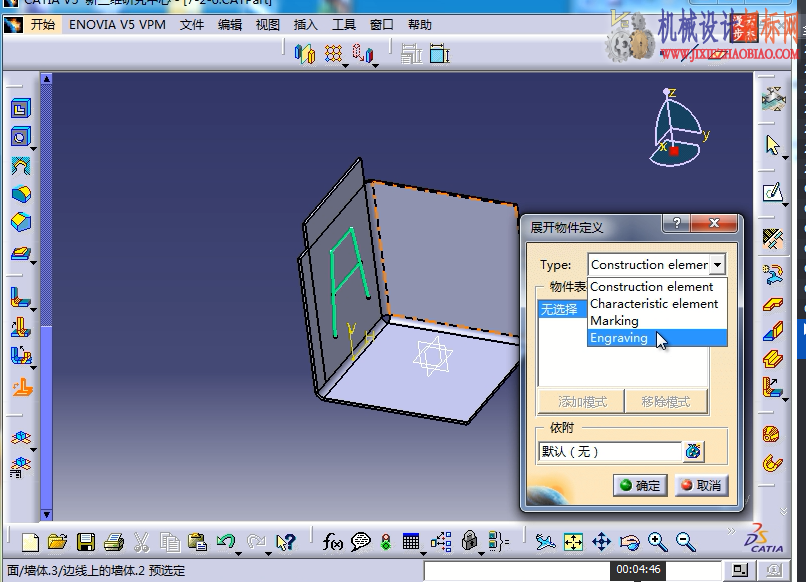Image resolution: width=806 pixels, height=582 pixels.
Task: Print the document
Action: pos(114,542)
